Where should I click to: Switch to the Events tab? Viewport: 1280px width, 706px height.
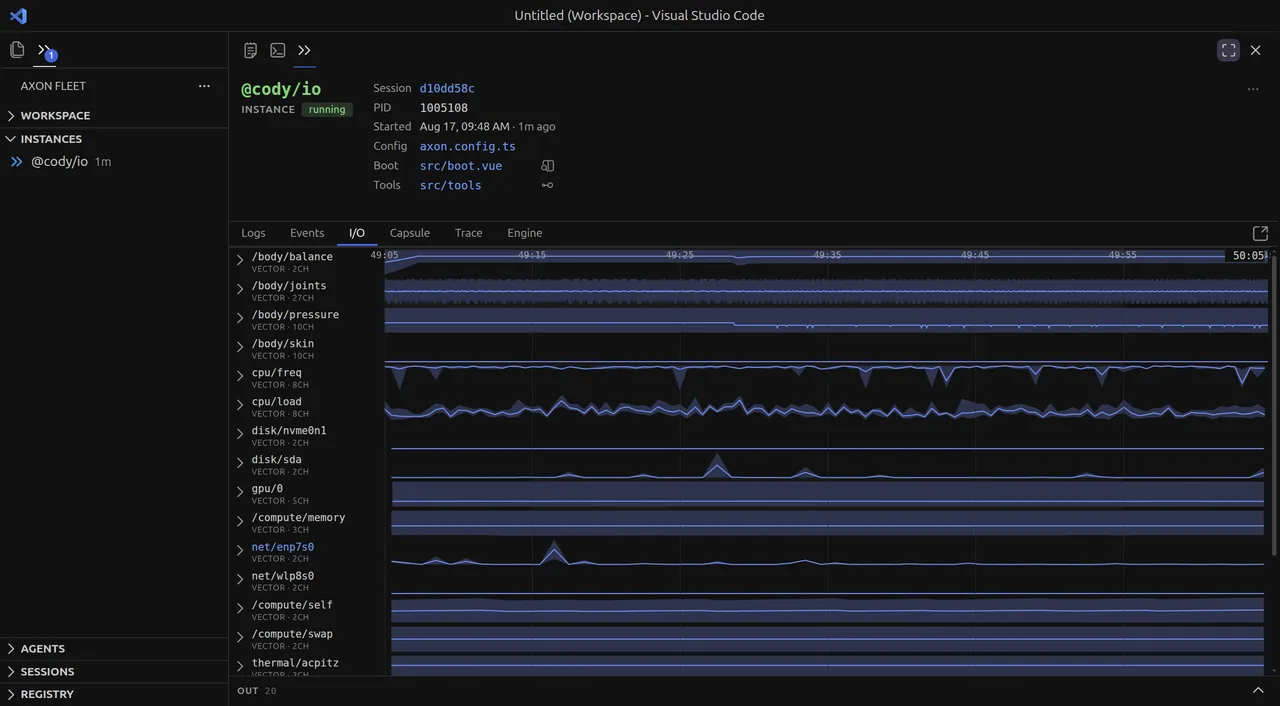(x=307, y=233)
